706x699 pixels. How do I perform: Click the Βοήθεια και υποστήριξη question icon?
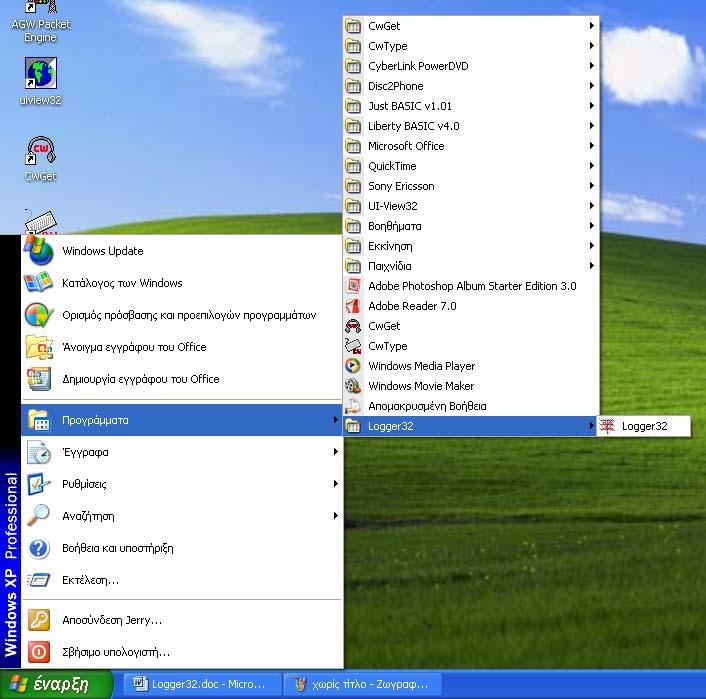39,548
